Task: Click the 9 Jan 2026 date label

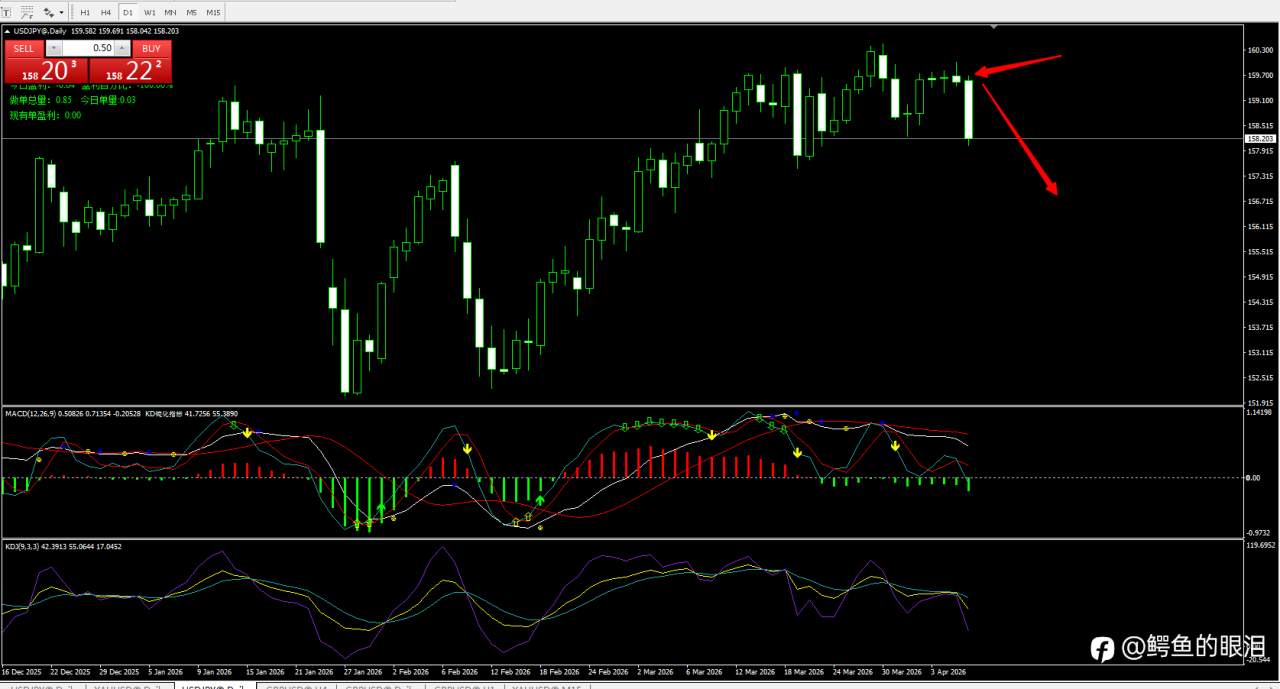Action: point(215,672)
